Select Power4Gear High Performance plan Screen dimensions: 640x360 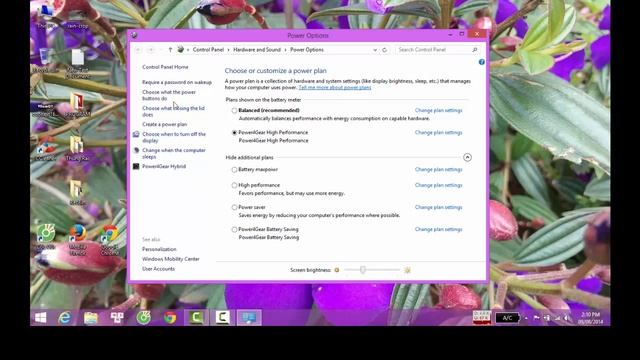point(234,133)
